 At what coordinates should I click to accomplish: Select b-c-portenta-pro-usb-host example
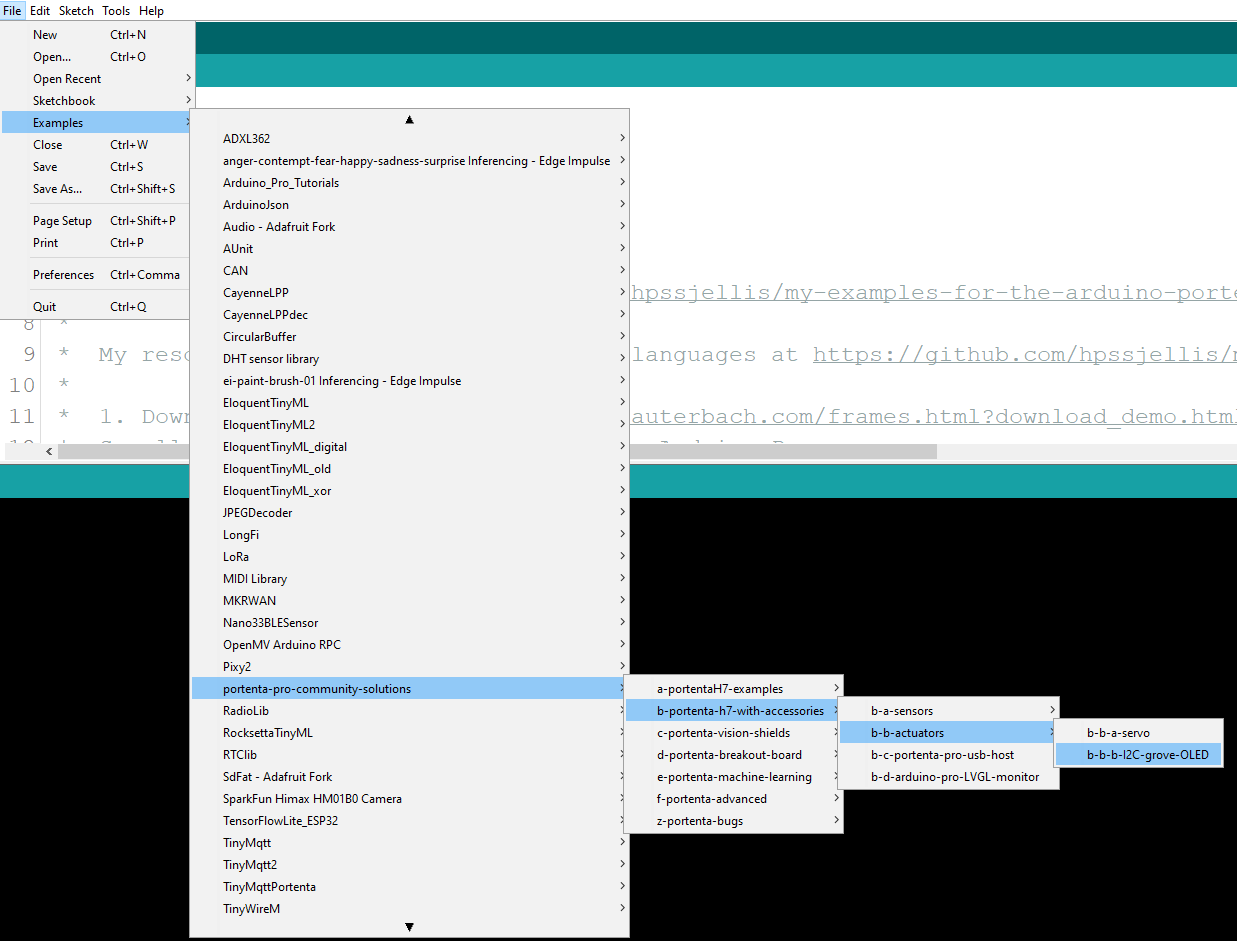[948, 755]
